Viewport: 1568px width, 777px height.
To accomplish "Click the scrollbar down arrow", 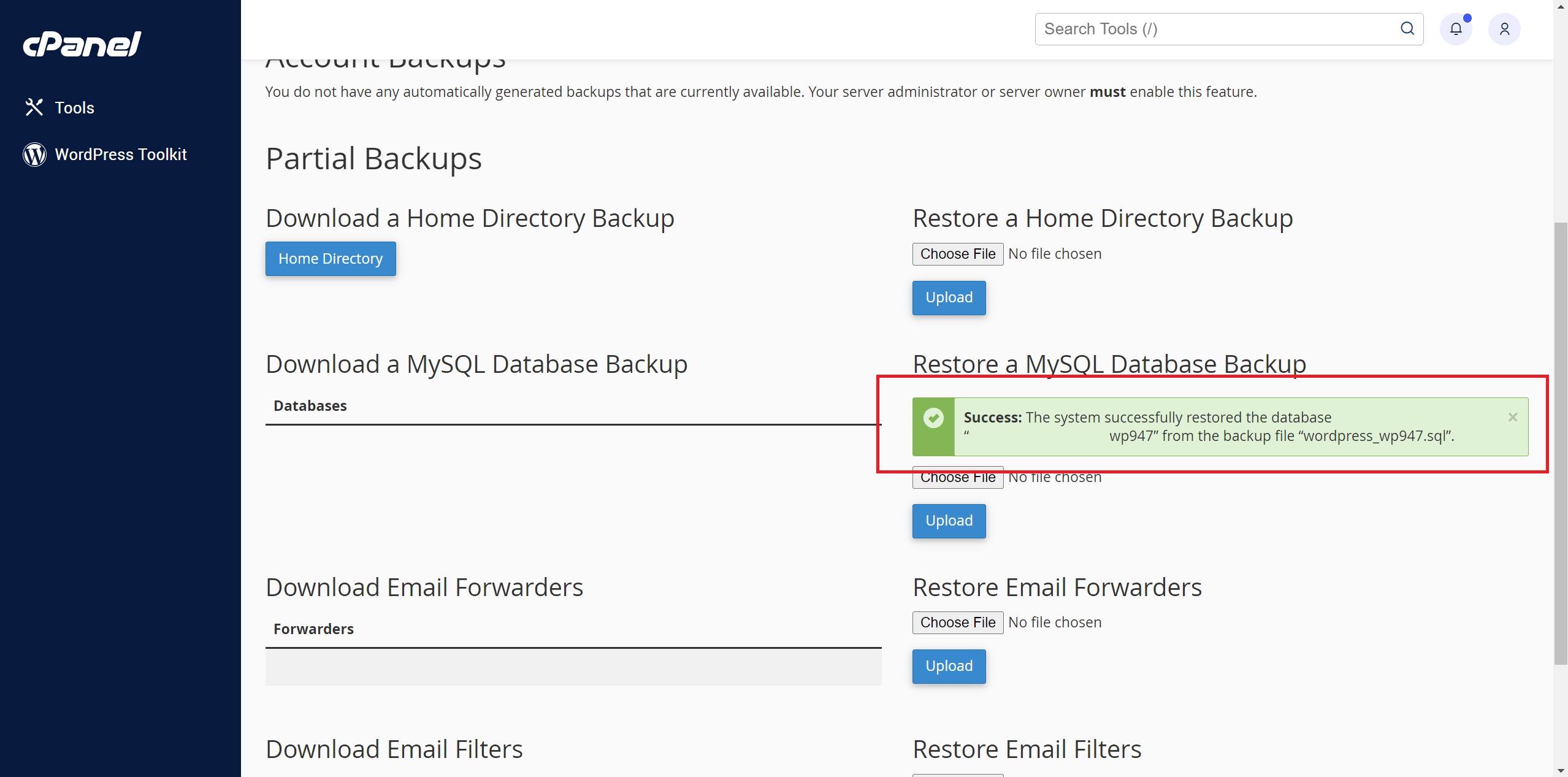I will pyautogui.click(x=1561, y=770).
